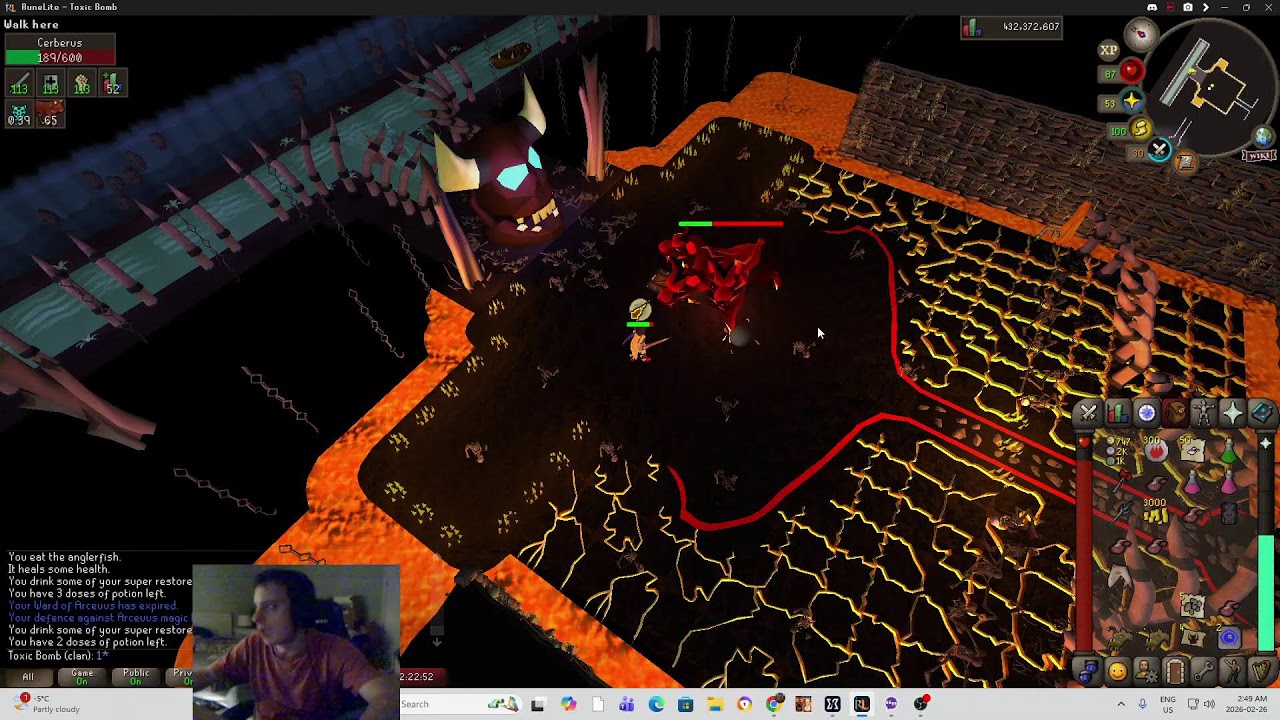Click the red Hitpoints status bar
The height and width of the screenshot is (720, 1280).
pyautogui.click(x=1085, y=545)
